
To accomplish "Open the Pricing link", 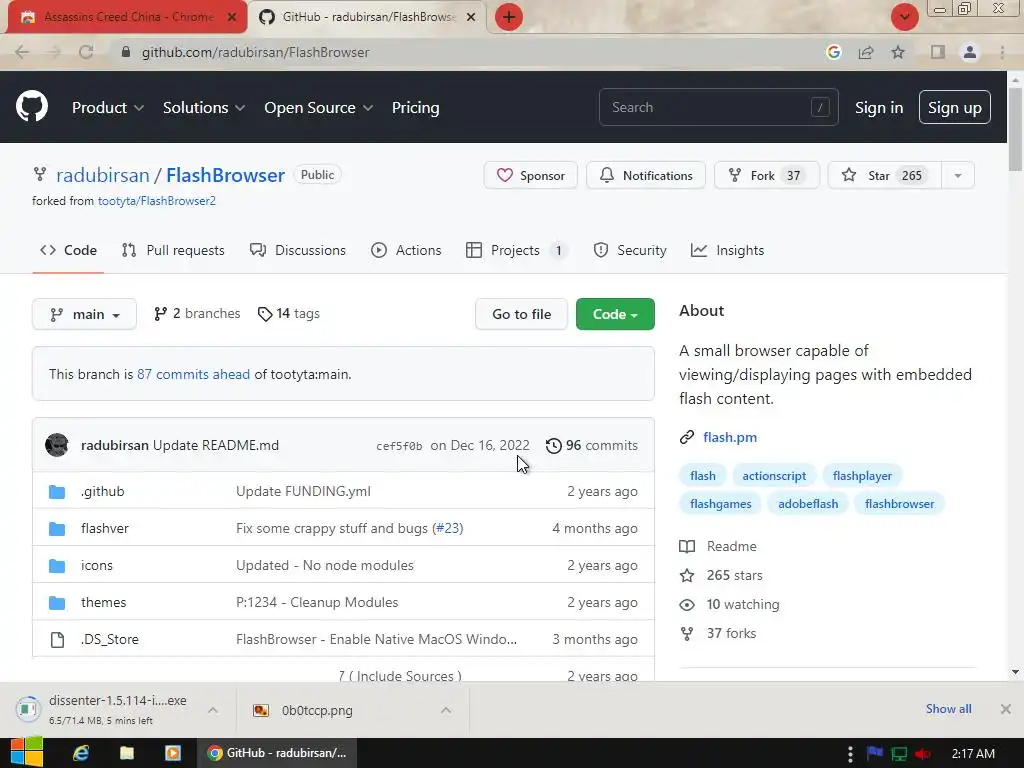I will point(415,108).
